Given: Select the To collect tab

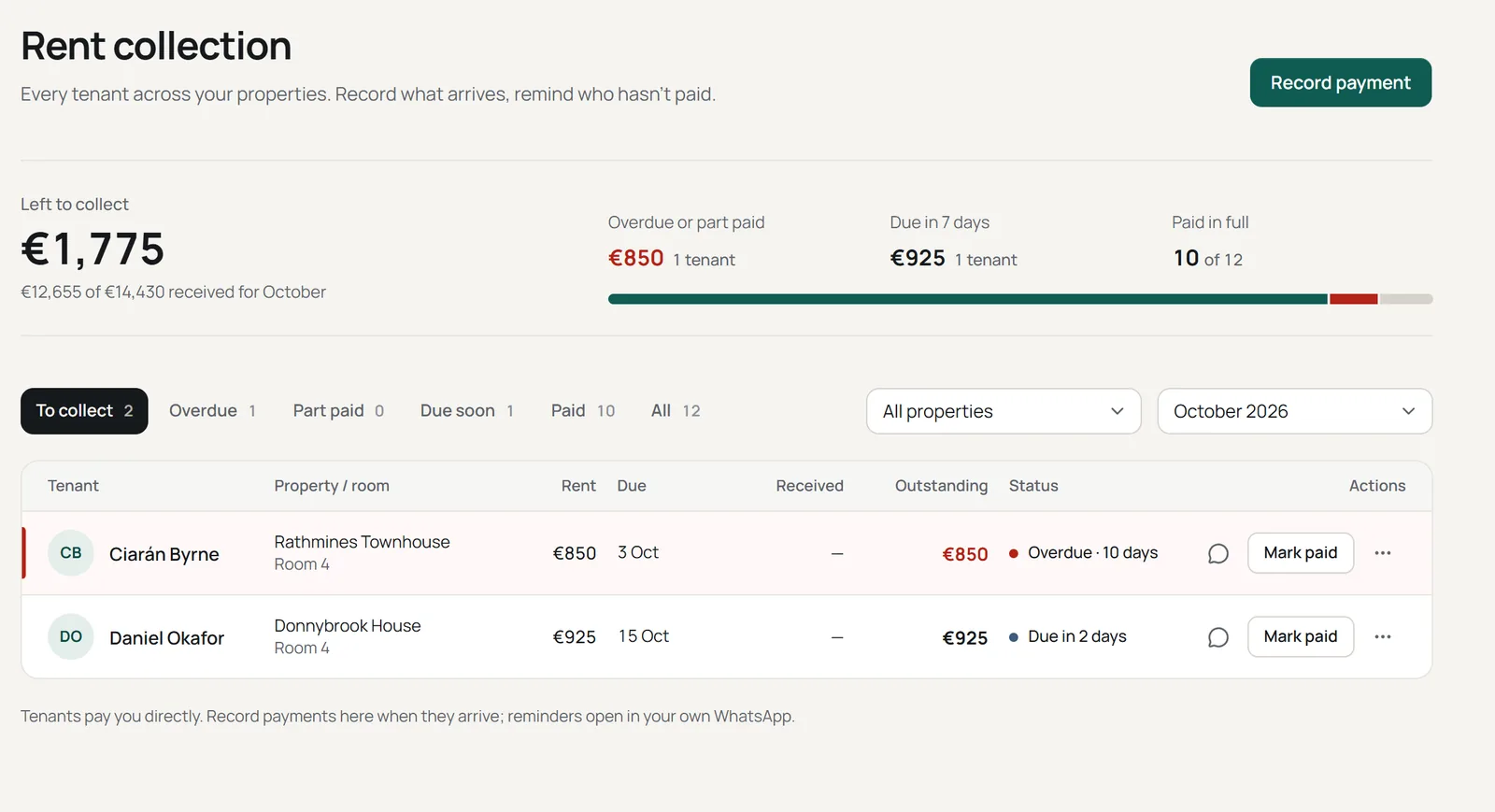Looking at the screenshot, I should [x=84, y=411].
